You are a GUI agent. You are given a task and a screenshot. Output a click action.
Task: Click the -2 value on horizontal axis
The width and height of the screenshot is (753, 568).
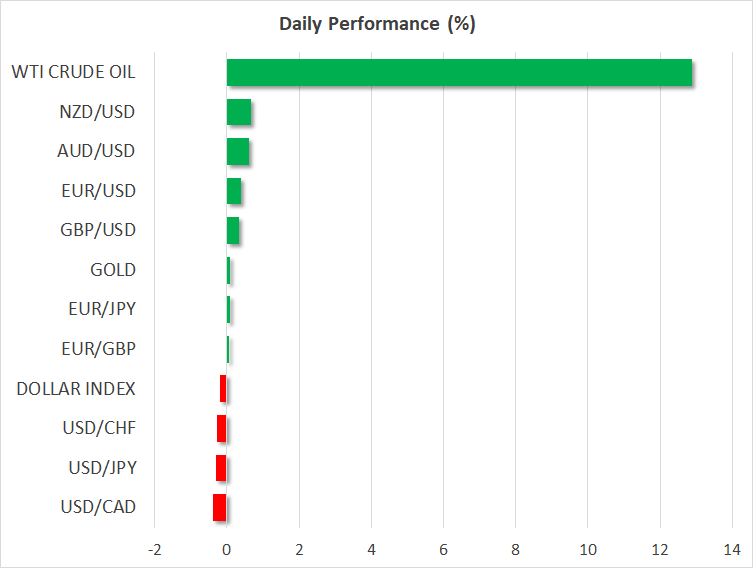click(154, 549)
